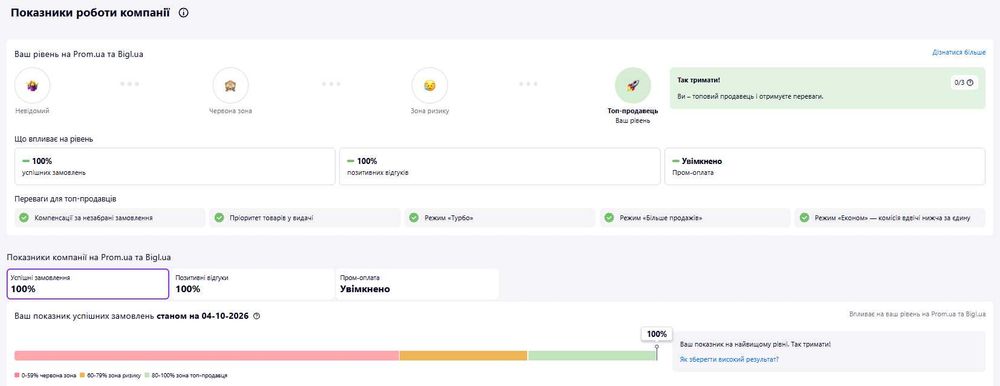Image resolution: width=1000 pixels, height=386 pixels.
Task: Click the red zone segment of progress bar
Action: coord(207,355)
